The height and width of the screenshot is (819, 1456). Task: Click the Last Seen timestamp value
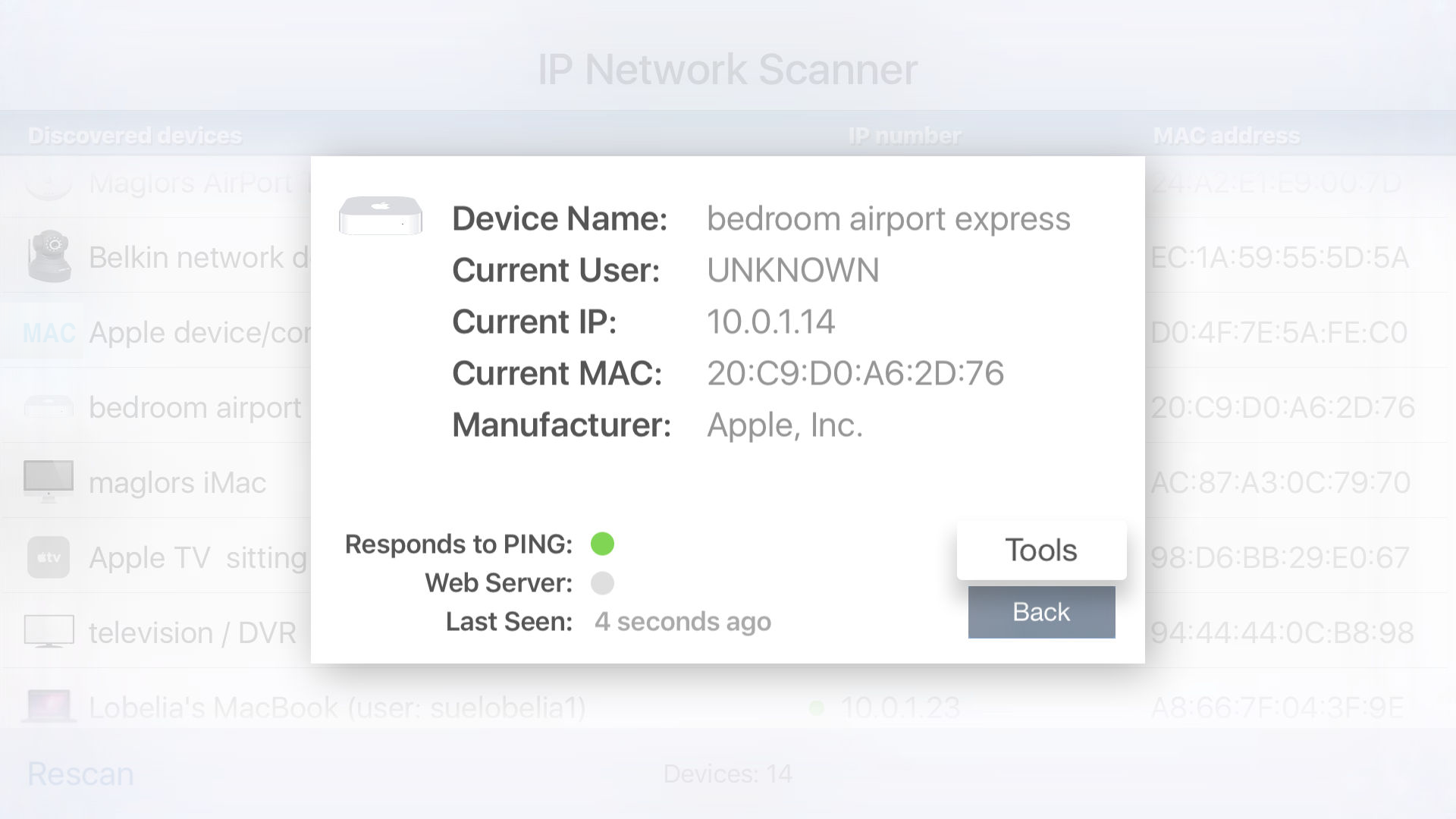click(x=682, y=621)
